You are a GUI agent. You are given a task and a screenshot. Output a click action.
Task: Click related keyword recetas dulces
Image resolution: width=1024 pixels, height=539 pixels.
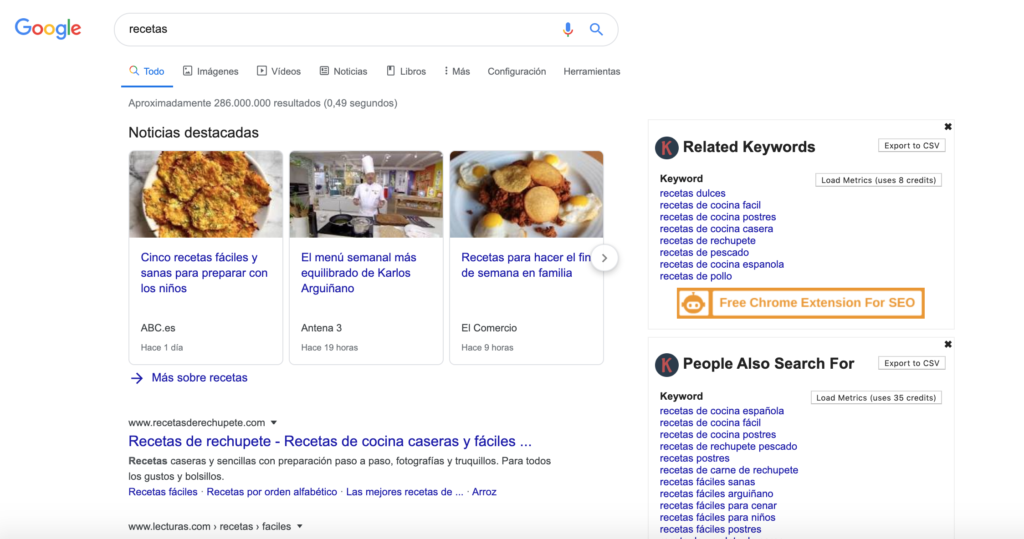click(692, 193)
